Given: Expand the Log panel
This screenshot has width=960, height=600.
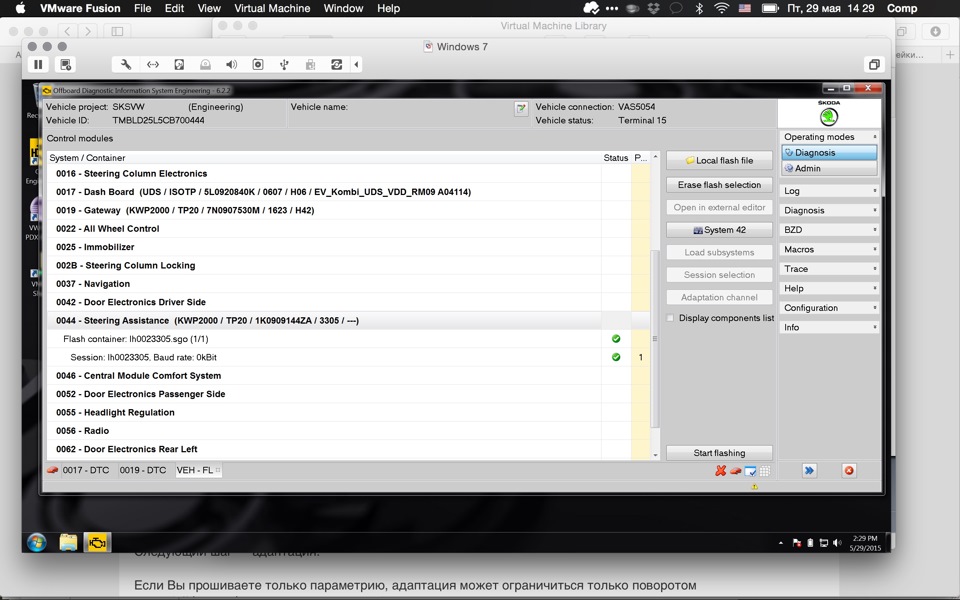Looking at the screenshot, I should [830, 190].
